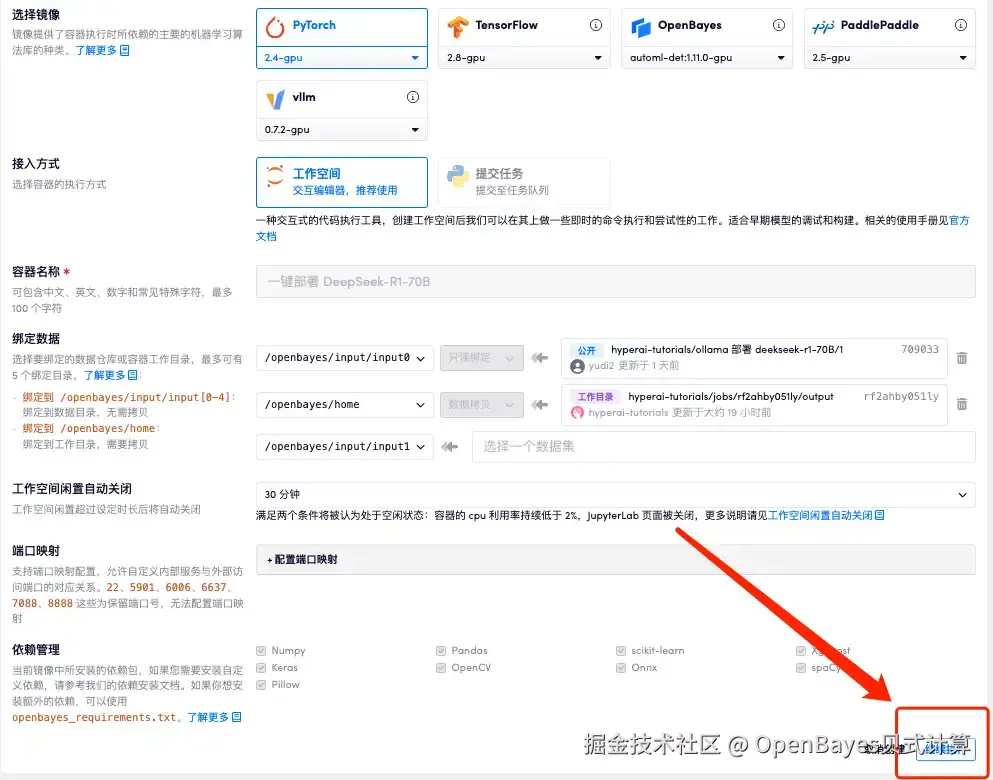Open the 30 分钟 idle shutdown dropdown
This screenshot has width=993, height=780.
(x=616, y=494)
